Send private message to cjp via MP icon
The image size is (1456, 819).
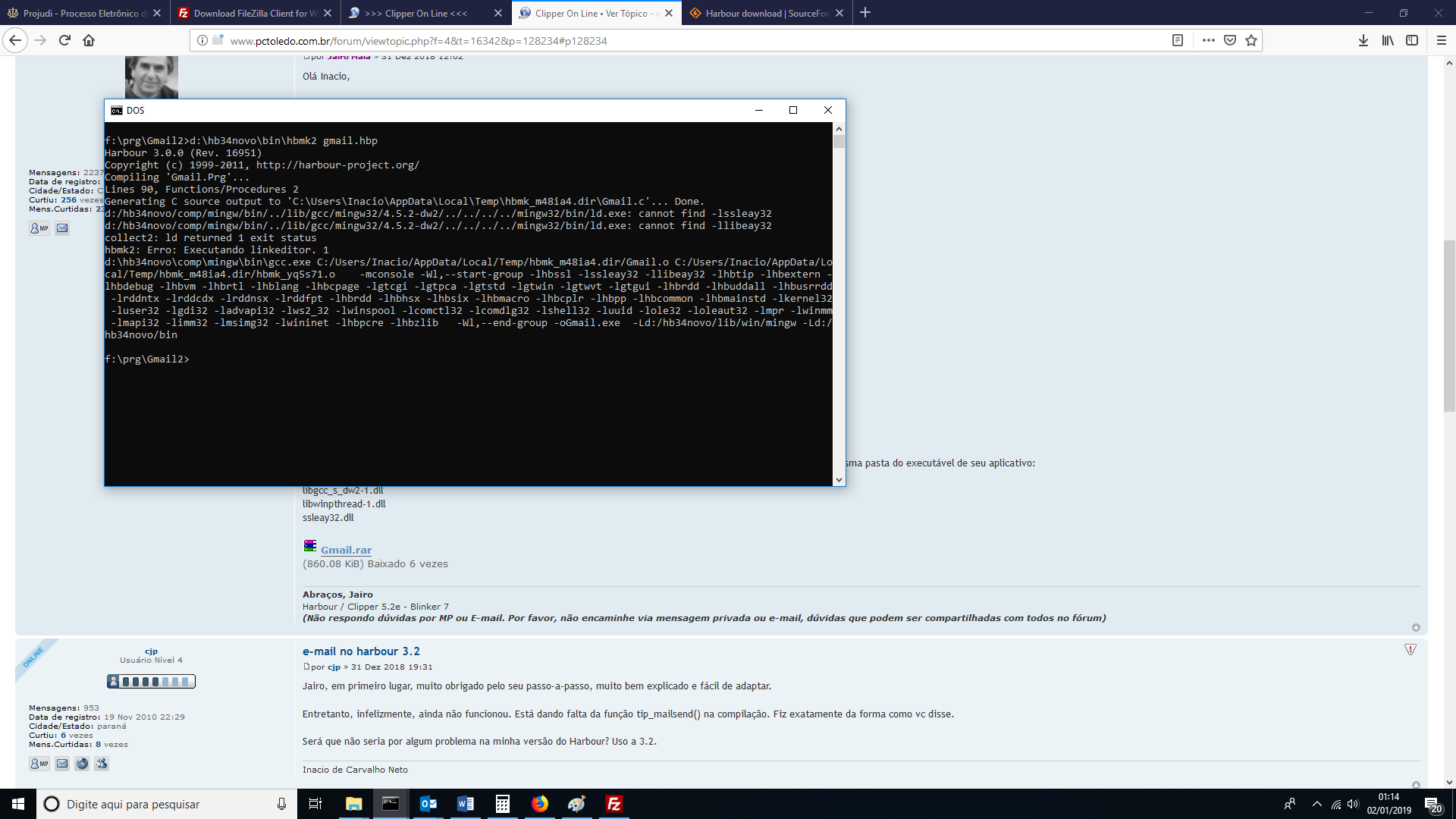(39, 764)
